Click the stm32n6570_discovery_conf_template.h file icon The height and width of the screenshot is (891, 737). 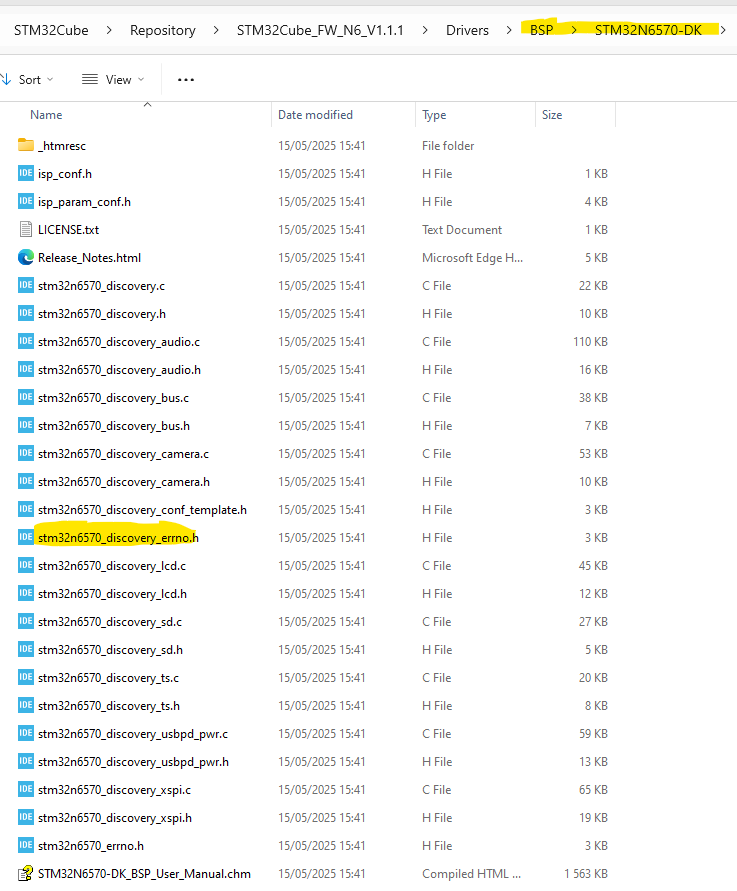26,509
